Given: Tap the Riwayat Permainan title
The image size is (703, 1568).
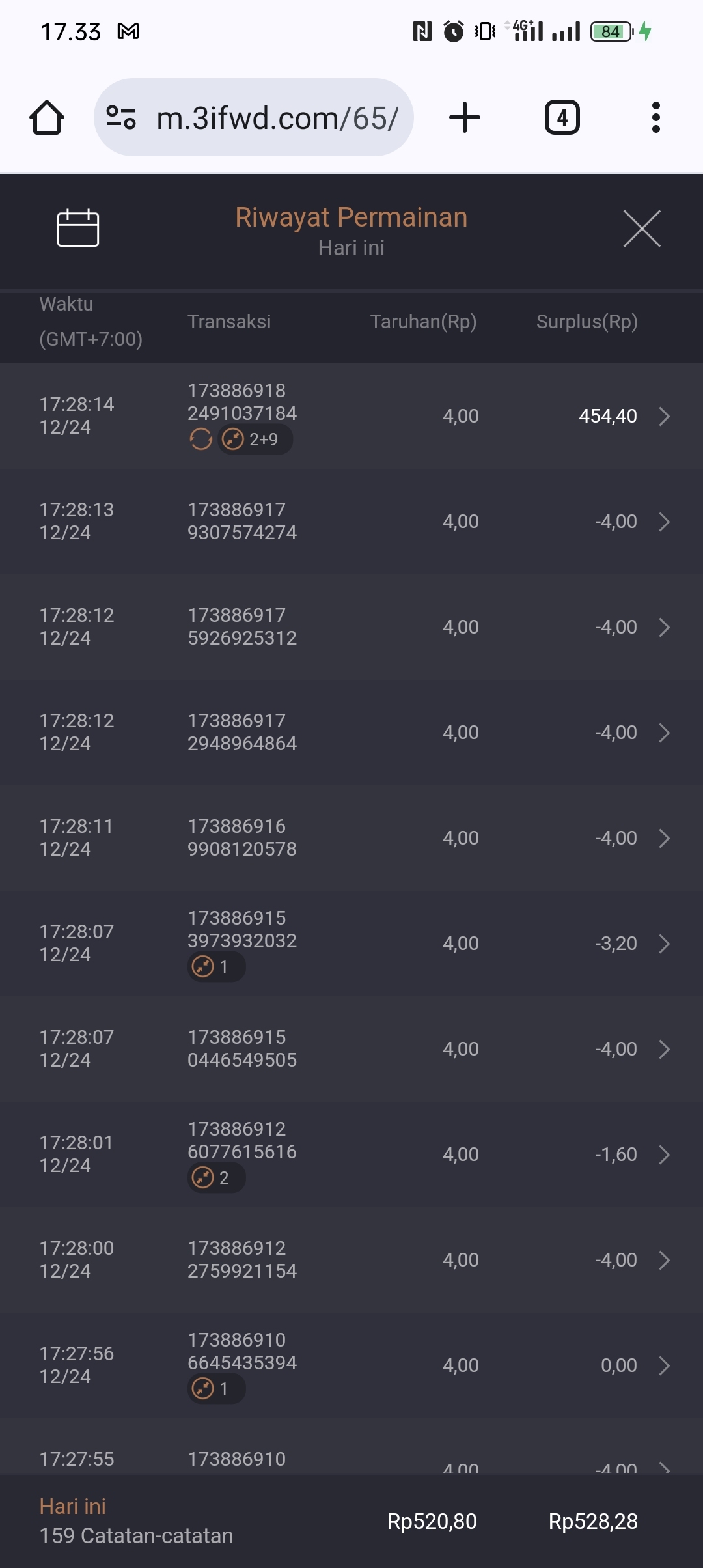Looking at the screenshot, I should point(351,217).
